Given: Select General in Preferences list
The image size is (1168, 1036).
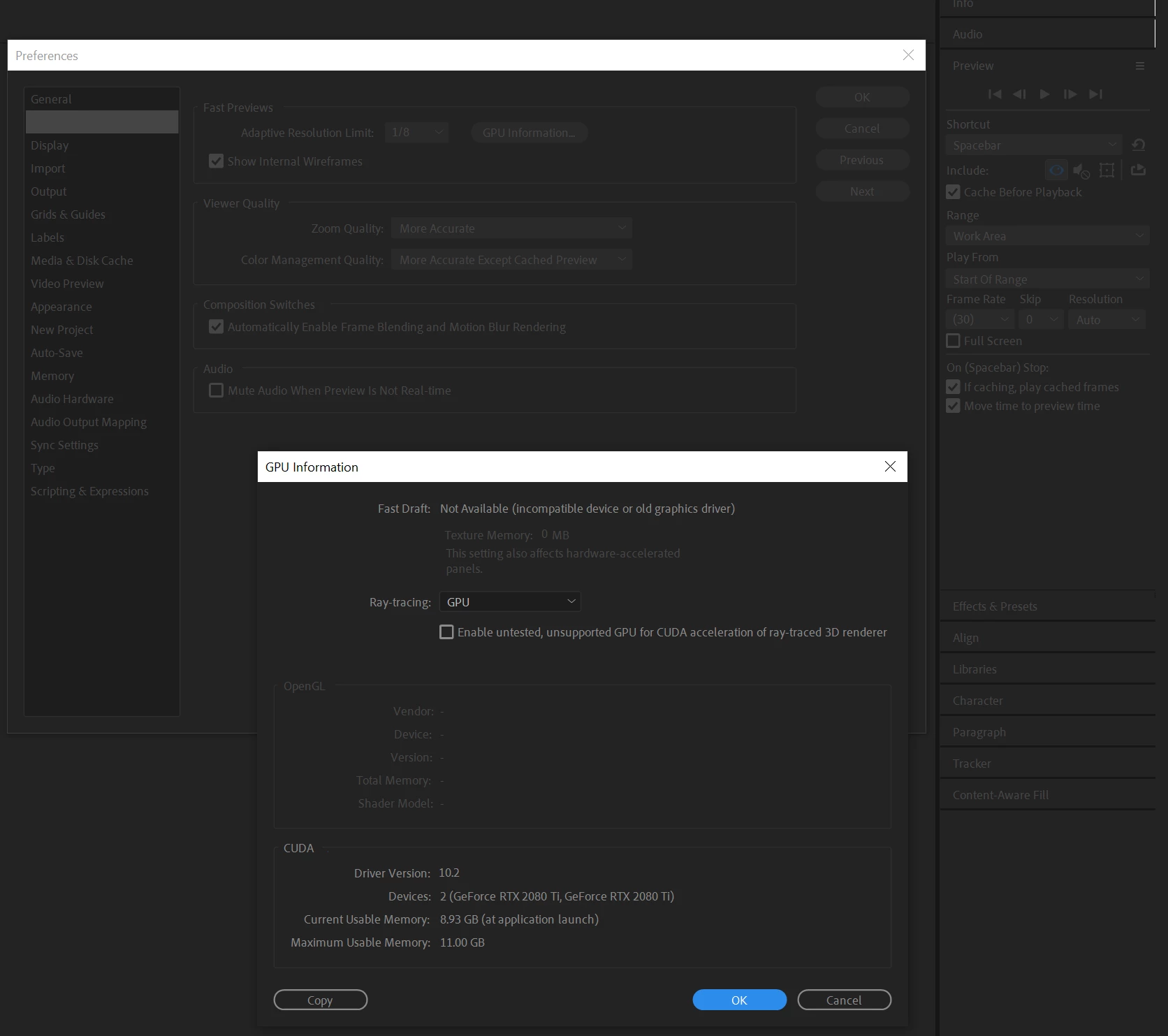Looking at the screenshot, I should (x=102, y=99).
